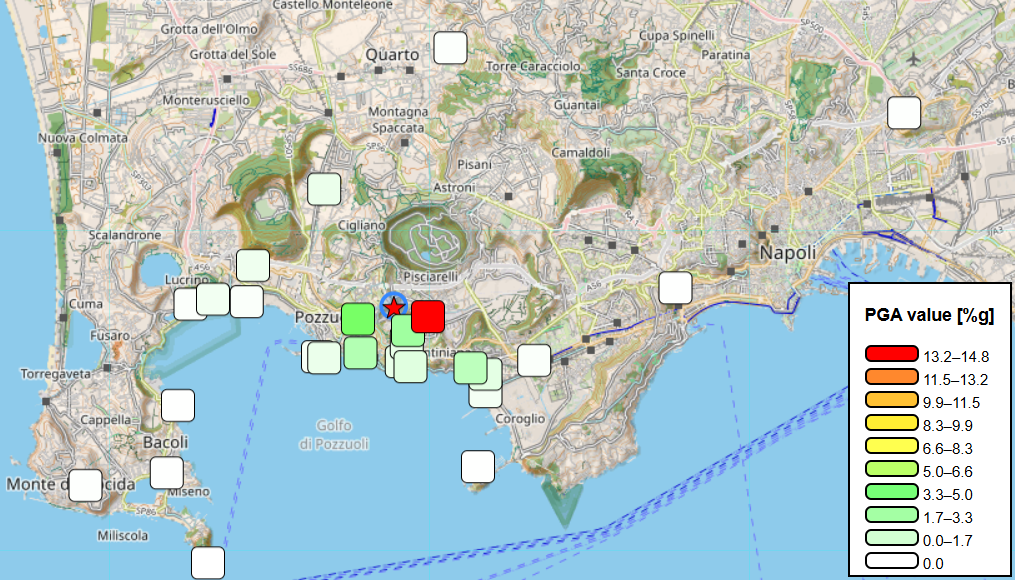Select the white marker east of Napoli coastline
1015x580 pixels.
pos(674,288)
